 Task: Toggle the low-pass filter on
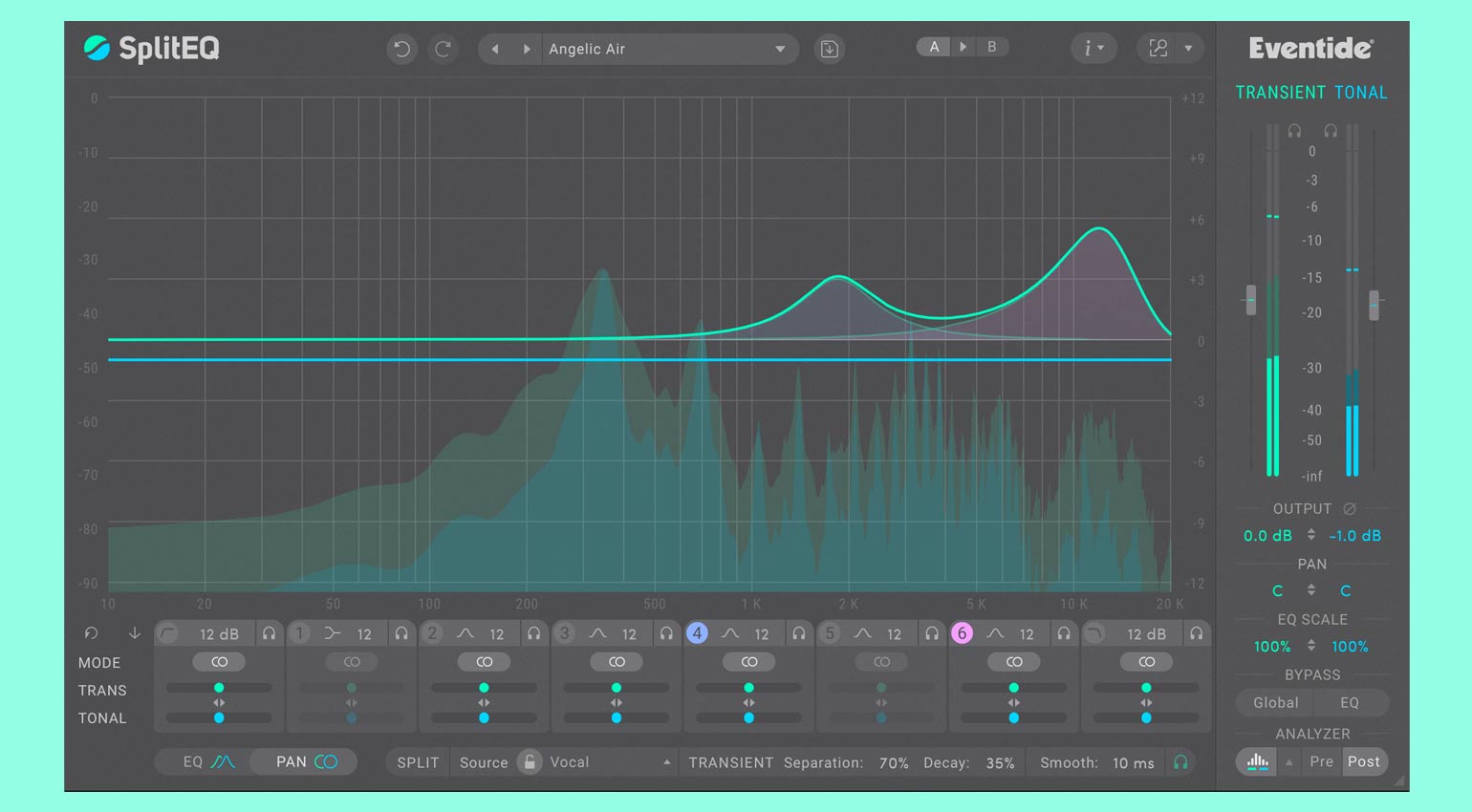[x=1095, y=633]
